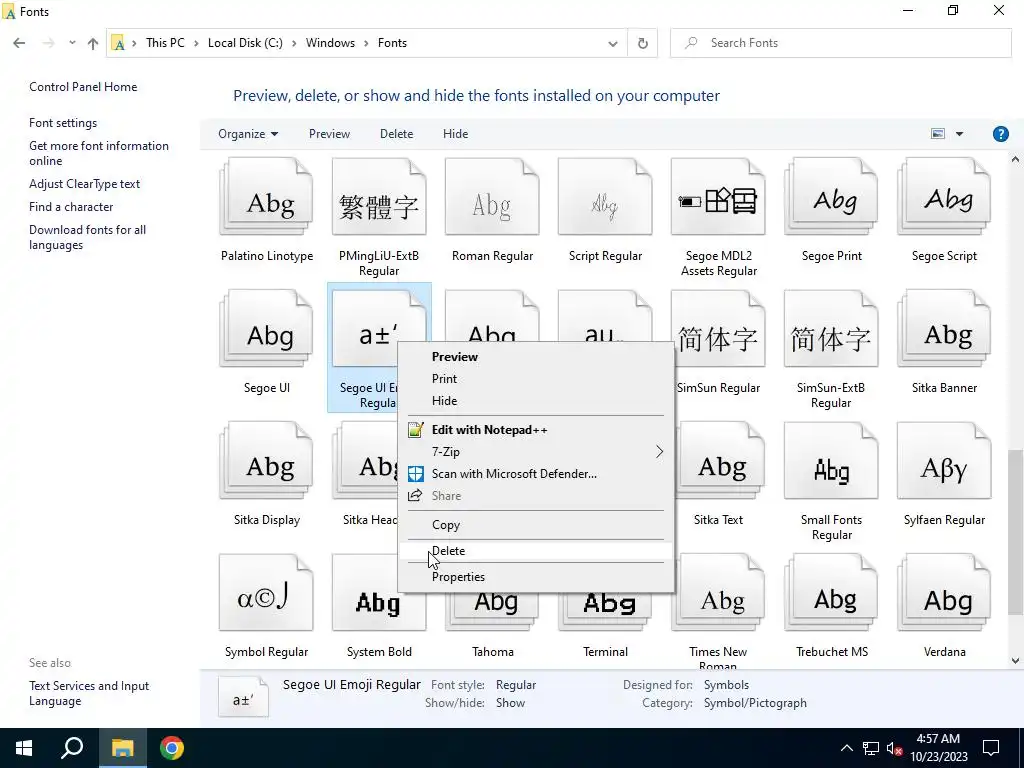The image size is (1024, 768).
Task: Select the PMingLiU-ExtB Regular font icon
Action: coord(379,197)
